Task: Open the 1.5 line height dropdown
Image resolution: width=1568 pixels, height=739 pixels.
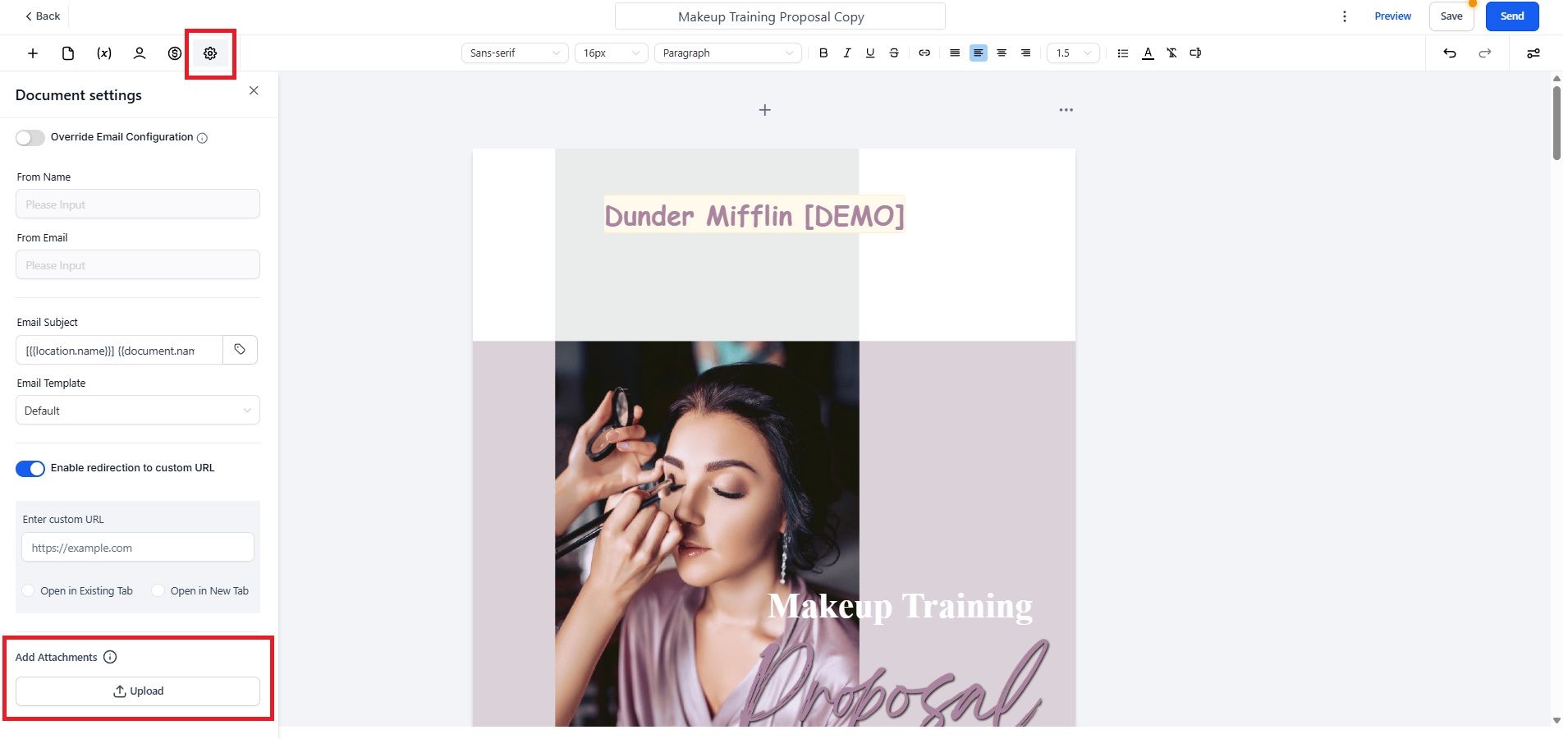Action: point(1073,53)
